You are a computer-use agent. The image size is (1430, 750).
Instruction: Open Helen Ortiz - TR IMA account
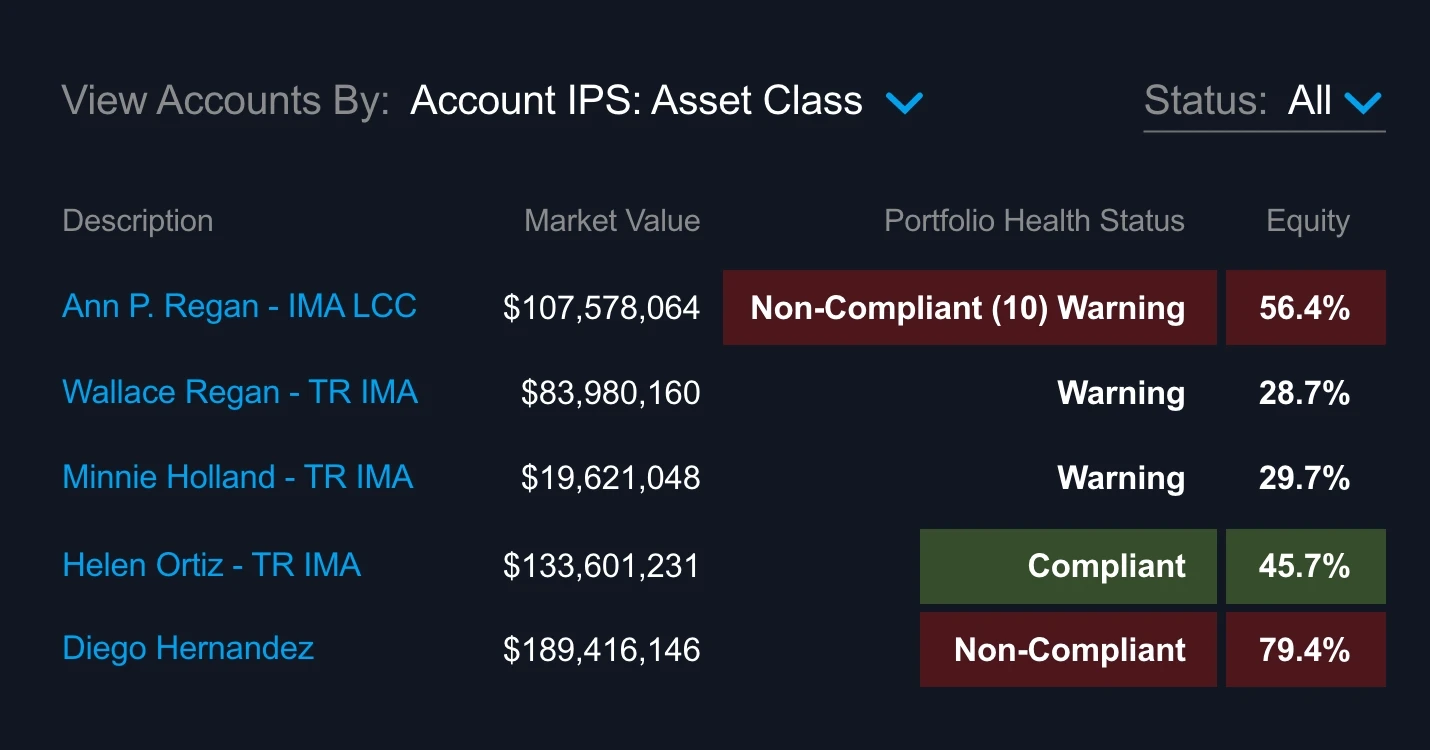click(x=212, y=565)
